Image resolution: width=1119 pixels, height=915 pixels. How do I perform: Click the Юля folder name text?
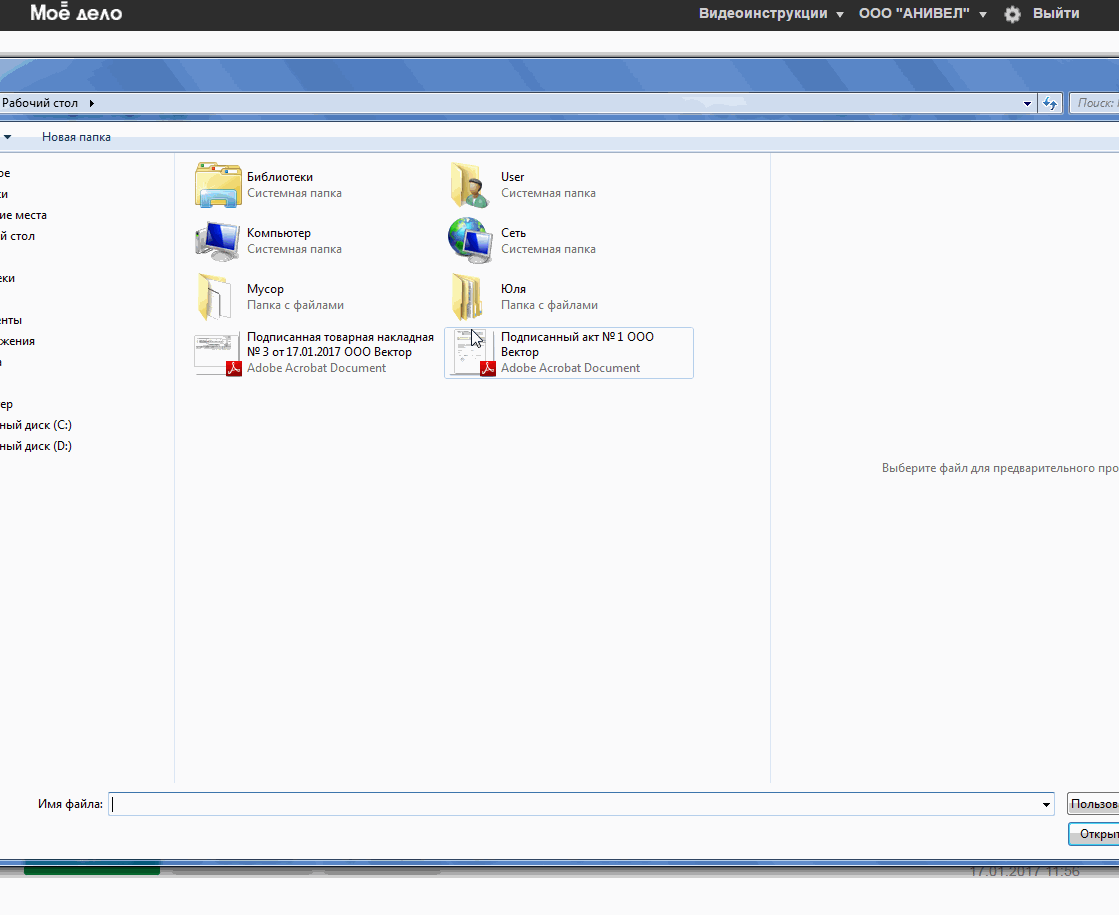point(513,289)
